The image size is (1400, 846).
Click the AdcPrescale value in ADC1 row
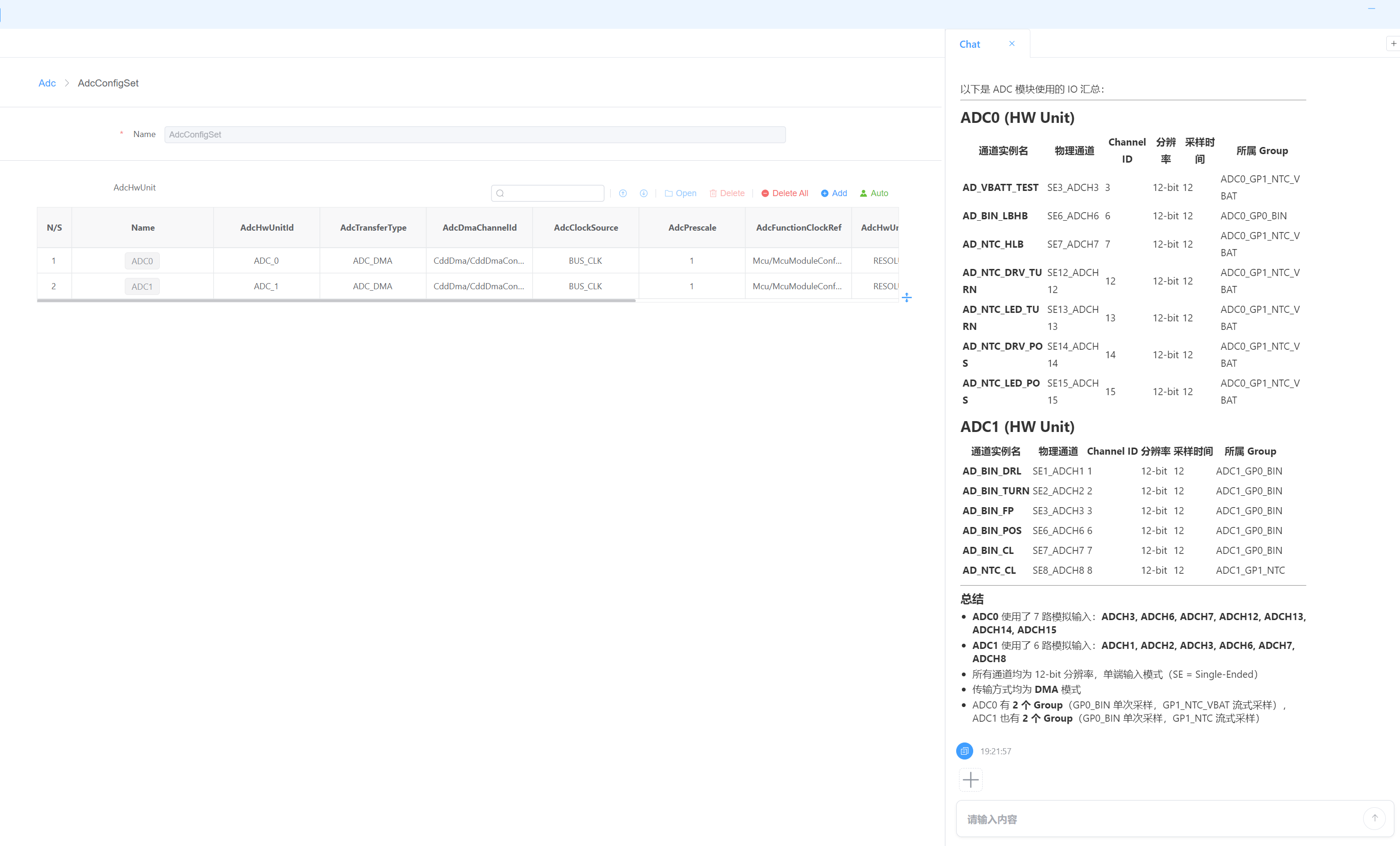[691, 286]
